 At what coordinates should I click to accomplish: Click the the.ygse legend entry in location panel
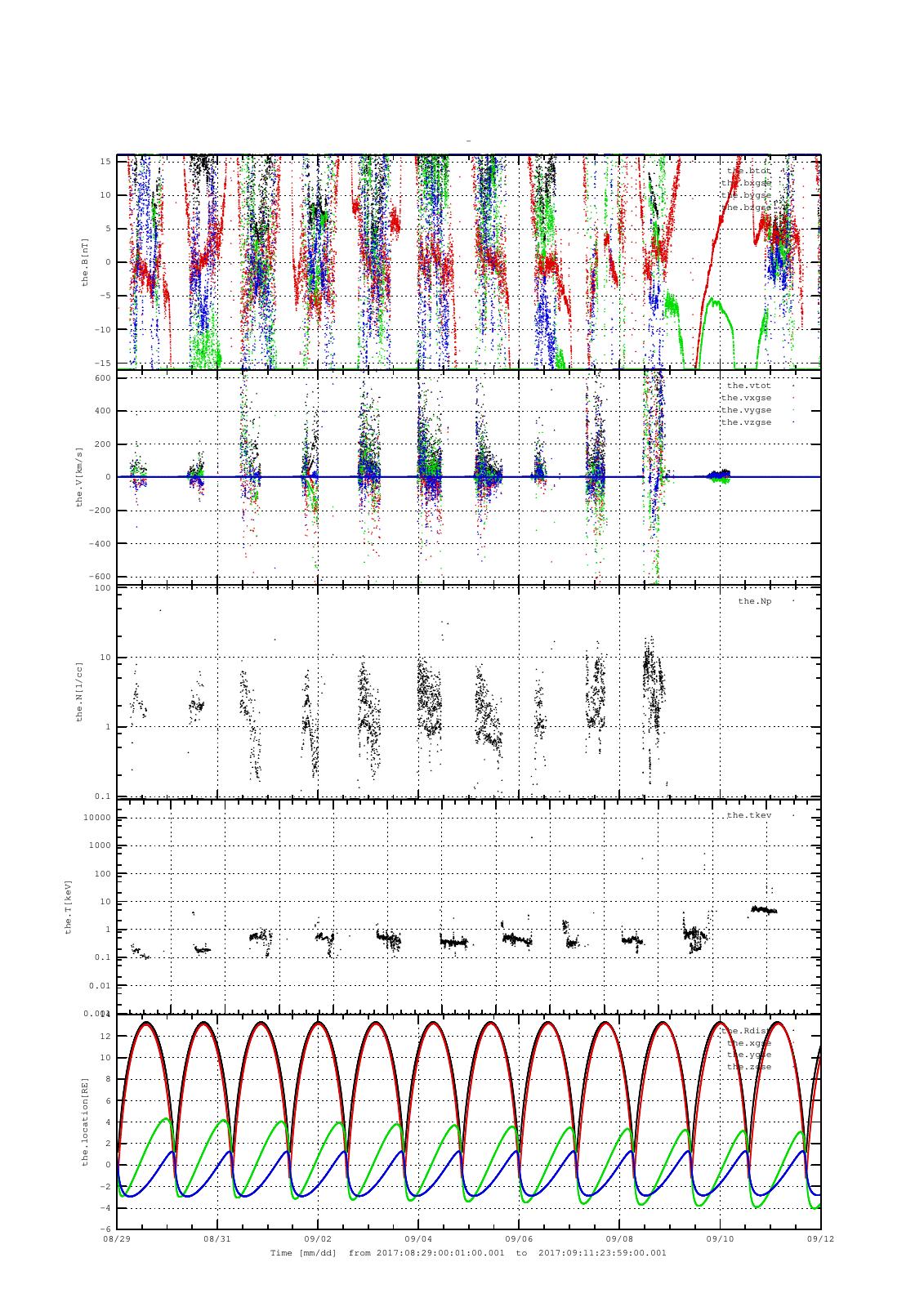[748, 1055]
